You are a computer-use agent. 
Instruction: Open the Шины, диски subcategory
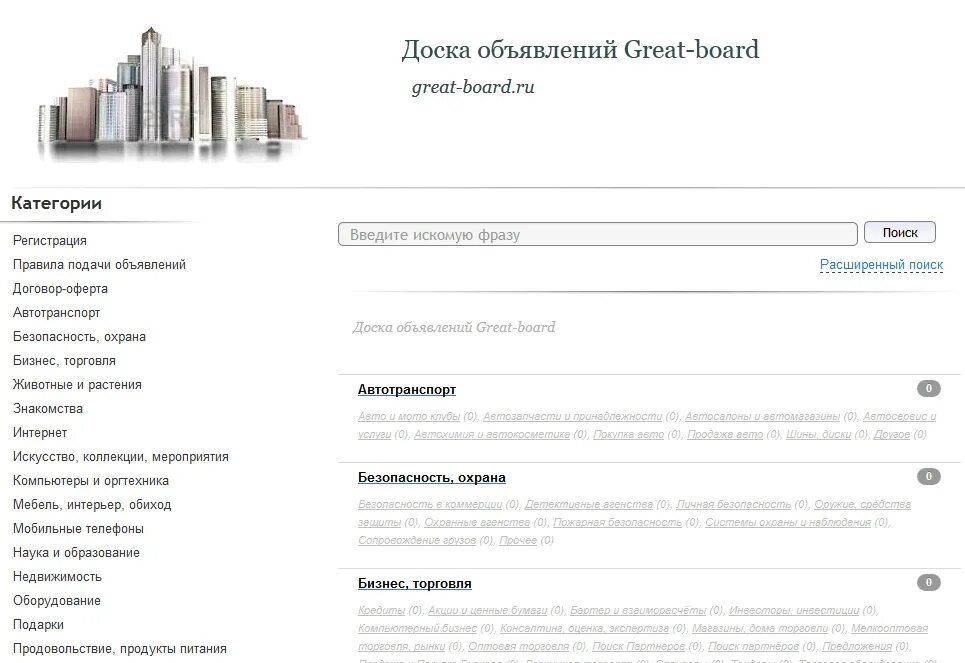coord(819,435)
